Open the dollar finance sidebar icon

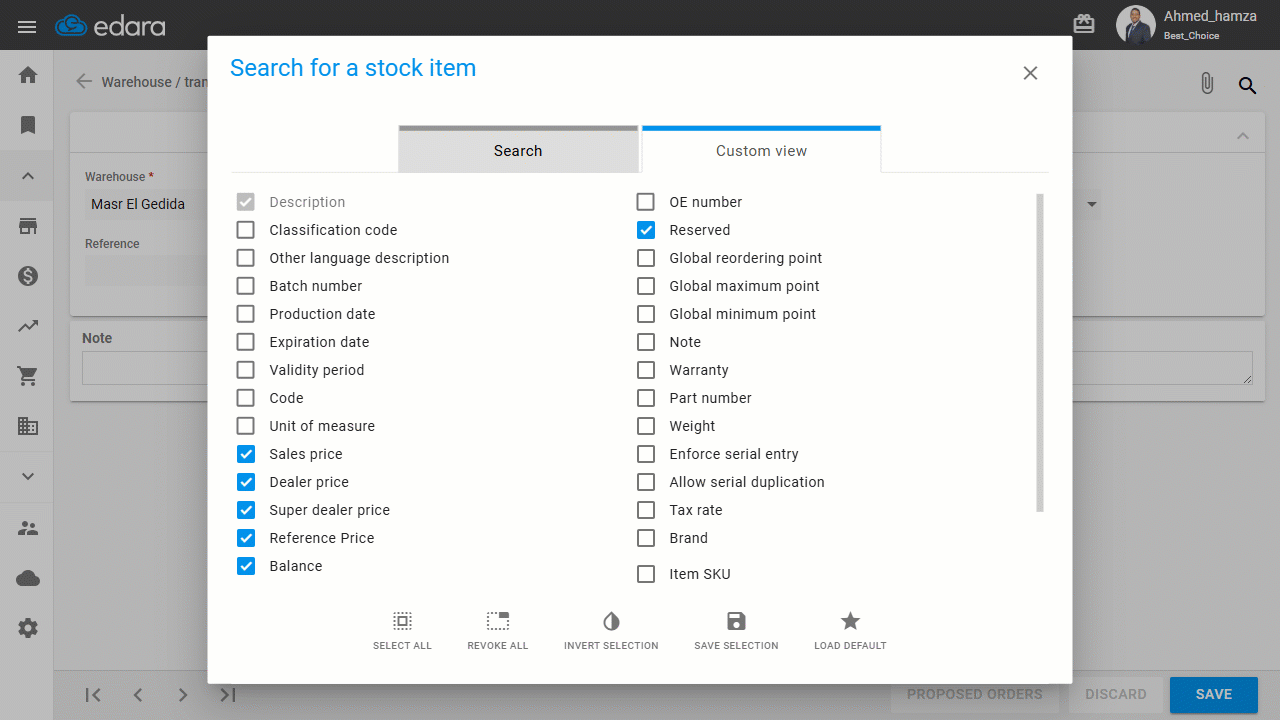tap(28, 276)
